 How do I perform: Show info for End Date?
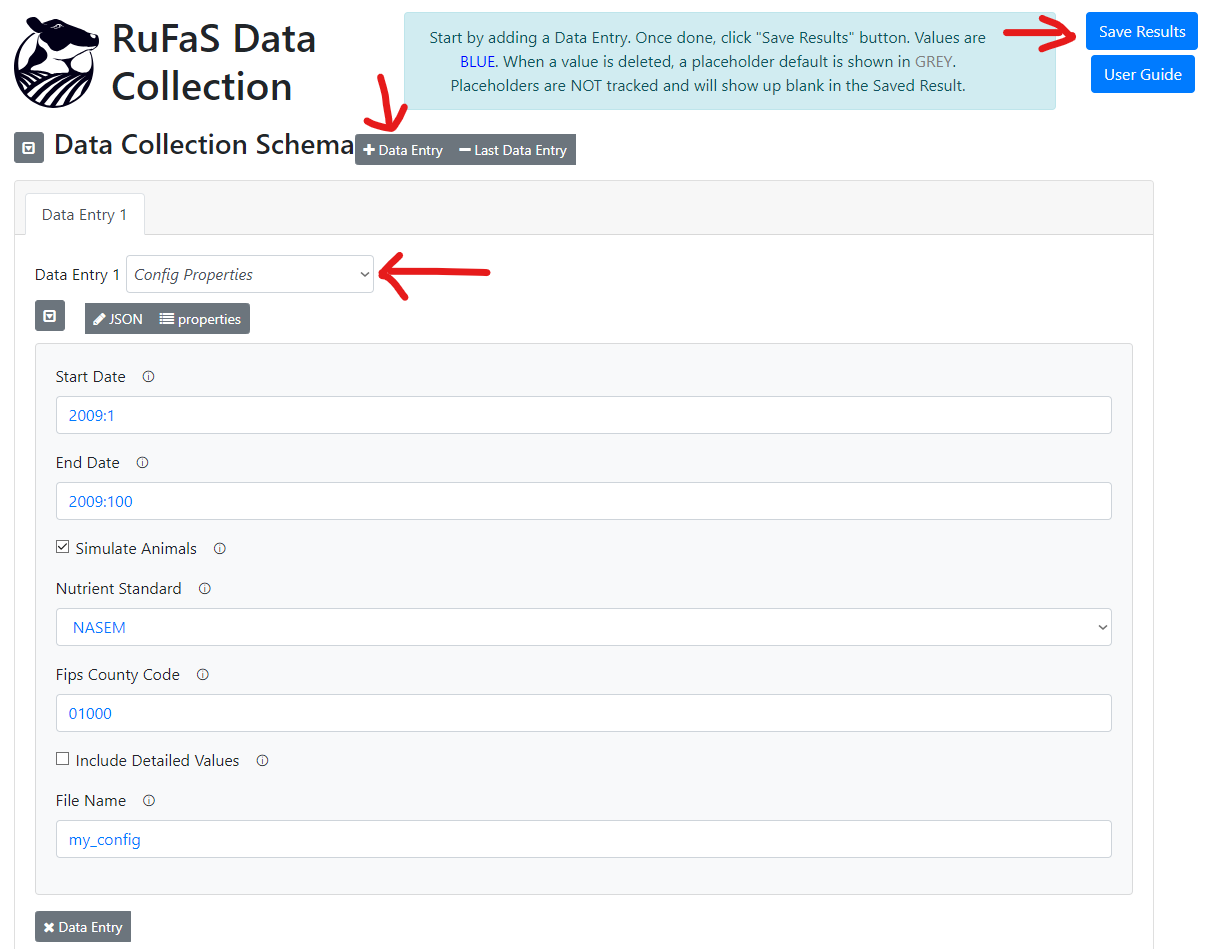pos(142,463)
